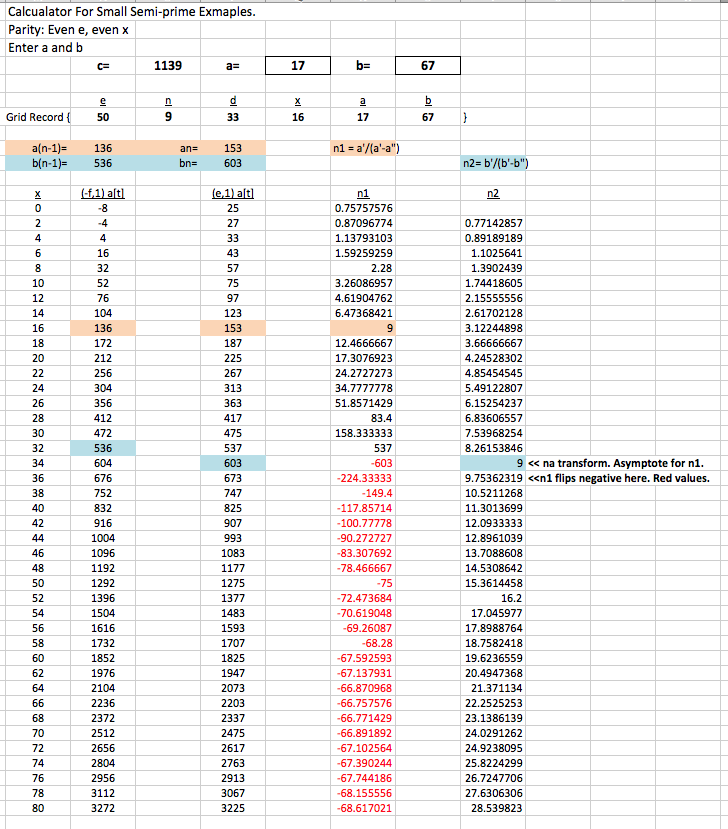728x829 pixels.
Task: Select the (-f,1) value -8 in row 0
Action: coord(103,208)
